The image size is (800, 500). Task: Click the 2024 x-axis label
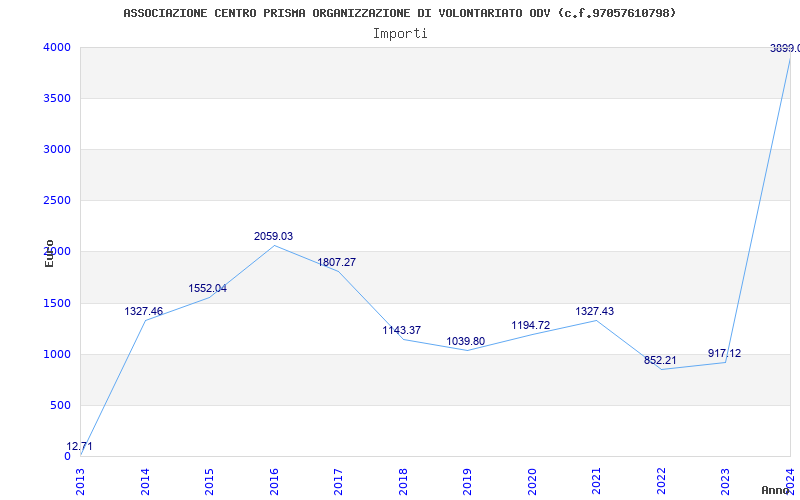click(x=790, y=481)
